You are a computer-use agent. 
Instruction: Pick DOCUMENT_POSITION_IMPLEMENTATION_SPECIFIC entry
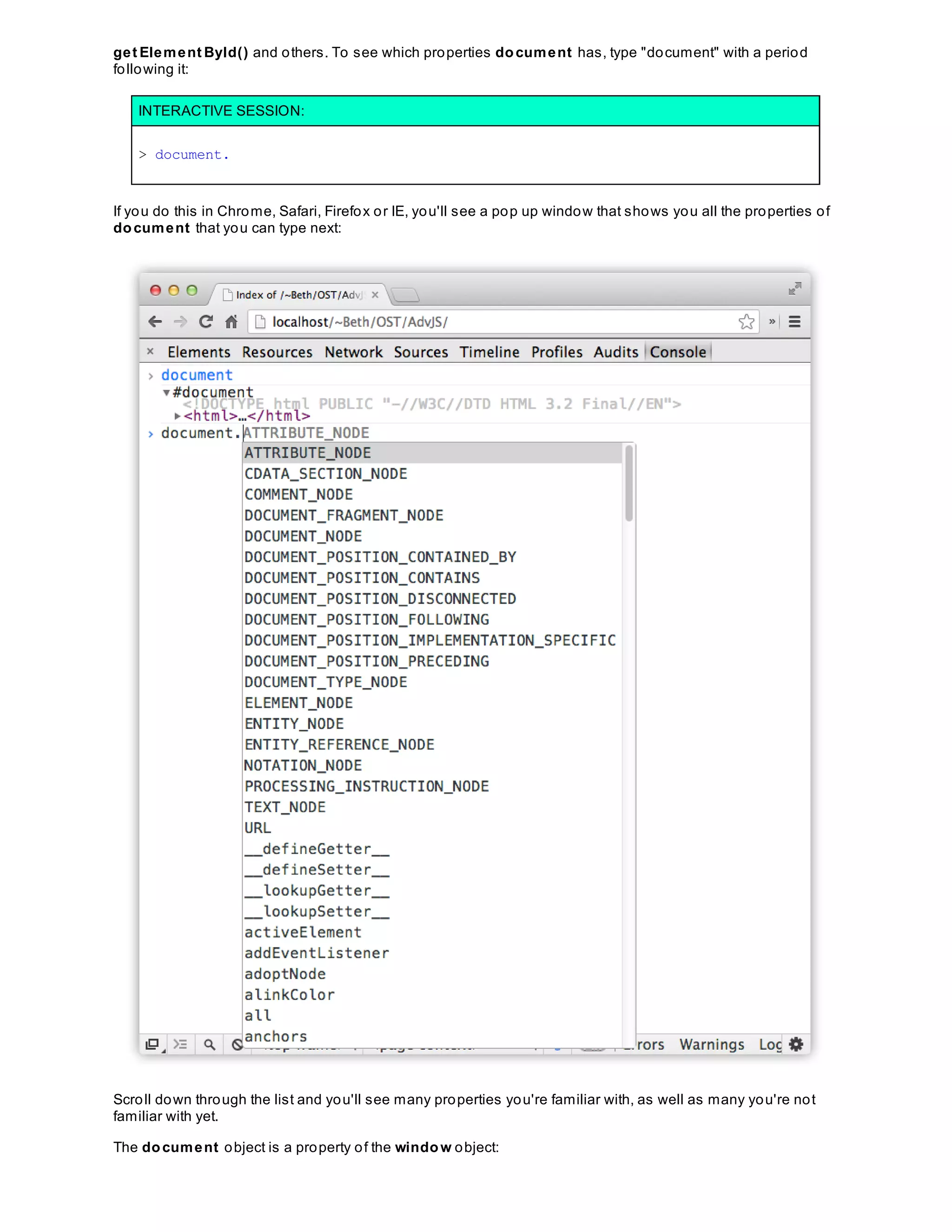pyautogui.click(x=433, y=641)
